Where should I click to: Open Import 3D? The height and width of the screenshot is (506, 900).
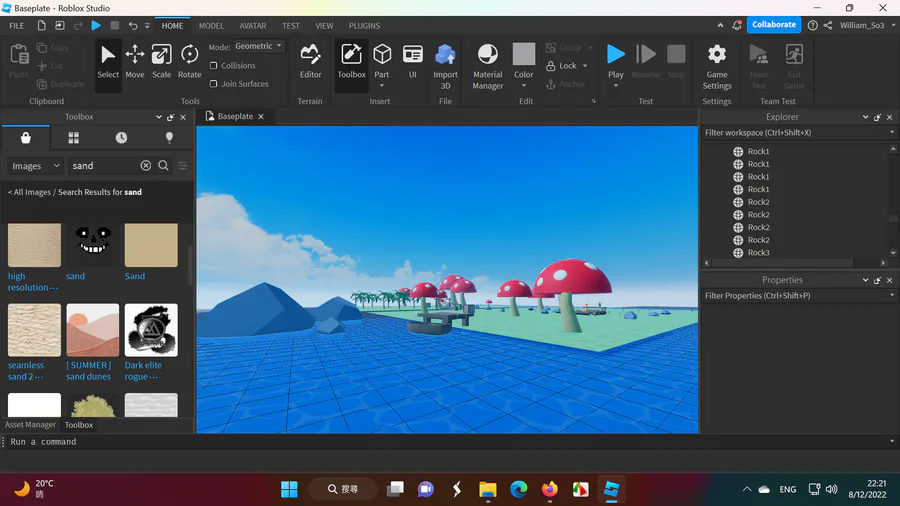[445, 65]
